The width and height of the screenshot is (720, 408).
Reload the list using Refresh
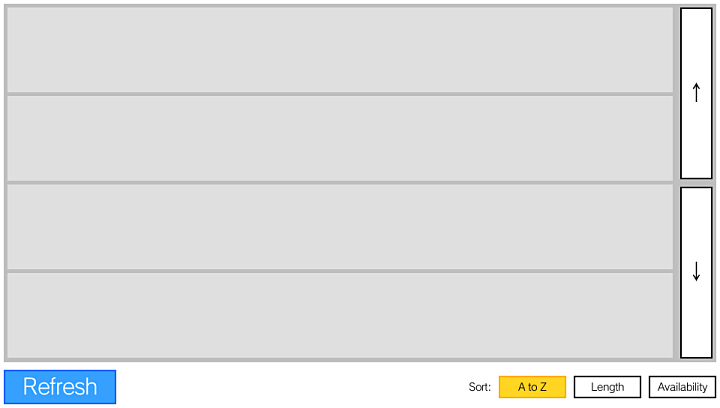(x=60, y=387)
